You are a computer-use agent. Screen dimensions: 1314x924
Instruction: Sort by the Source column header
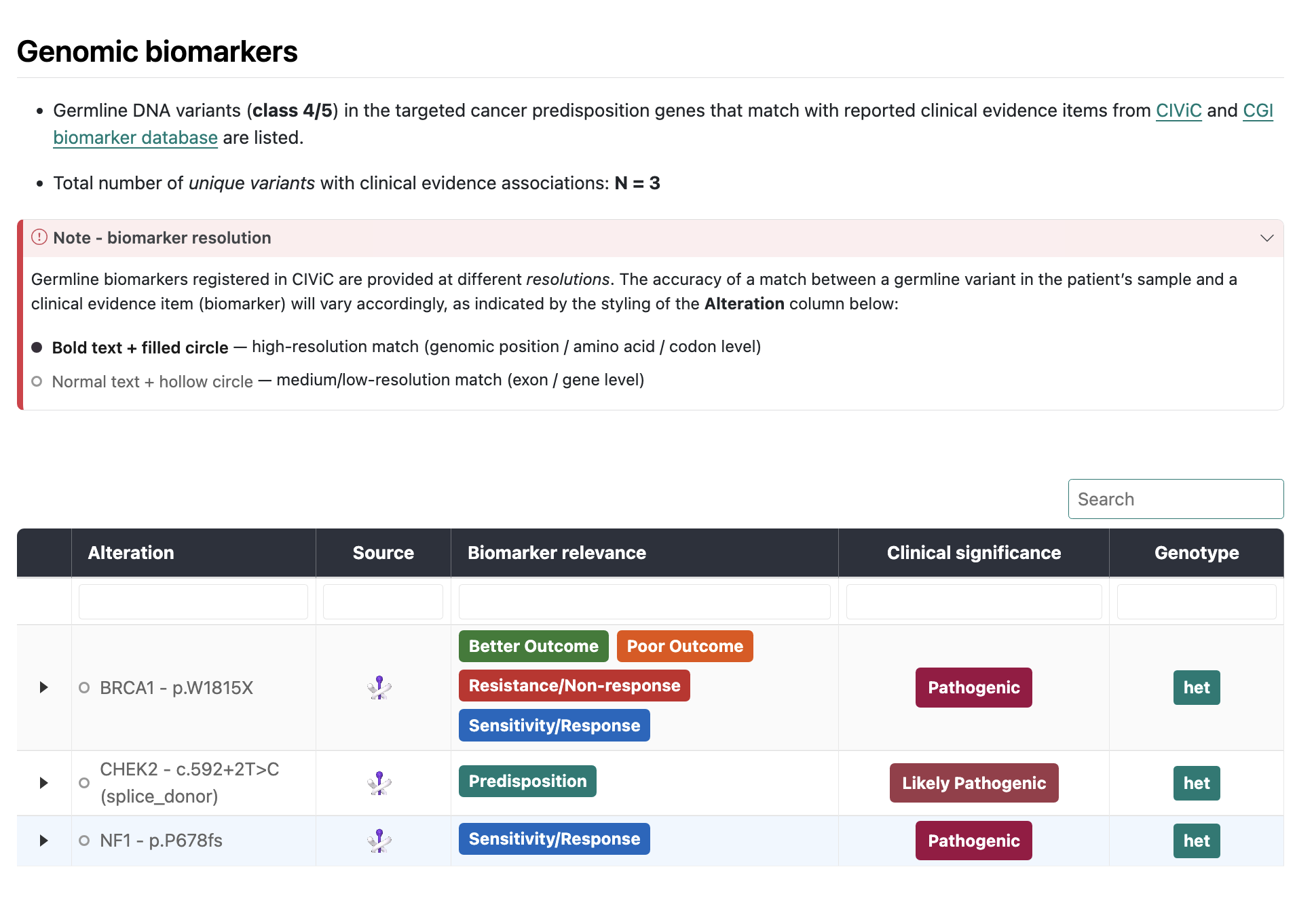[x=383, y=553]
